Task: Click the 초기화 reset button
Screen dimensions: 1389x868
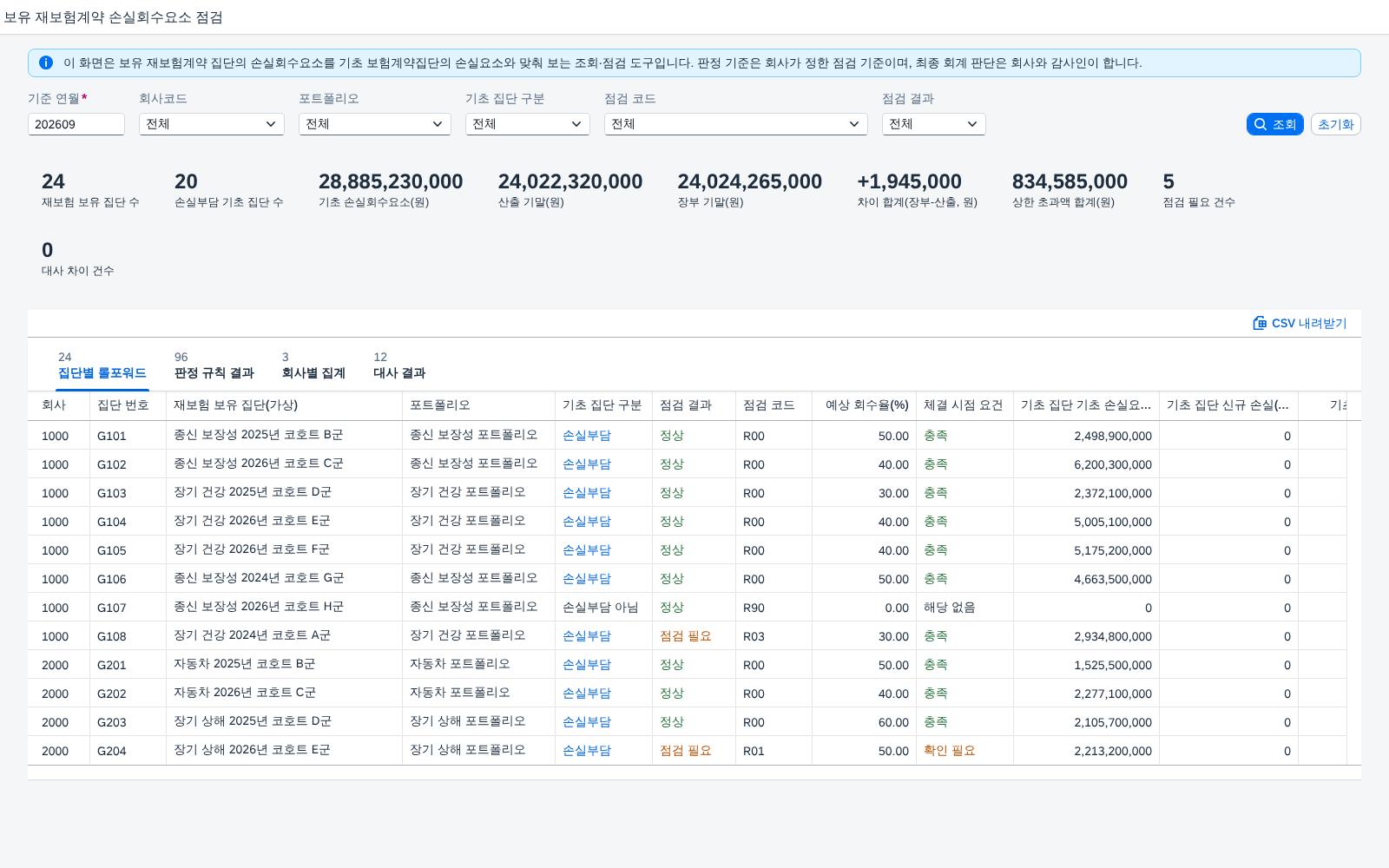Action: click(x=1336, y=124)
